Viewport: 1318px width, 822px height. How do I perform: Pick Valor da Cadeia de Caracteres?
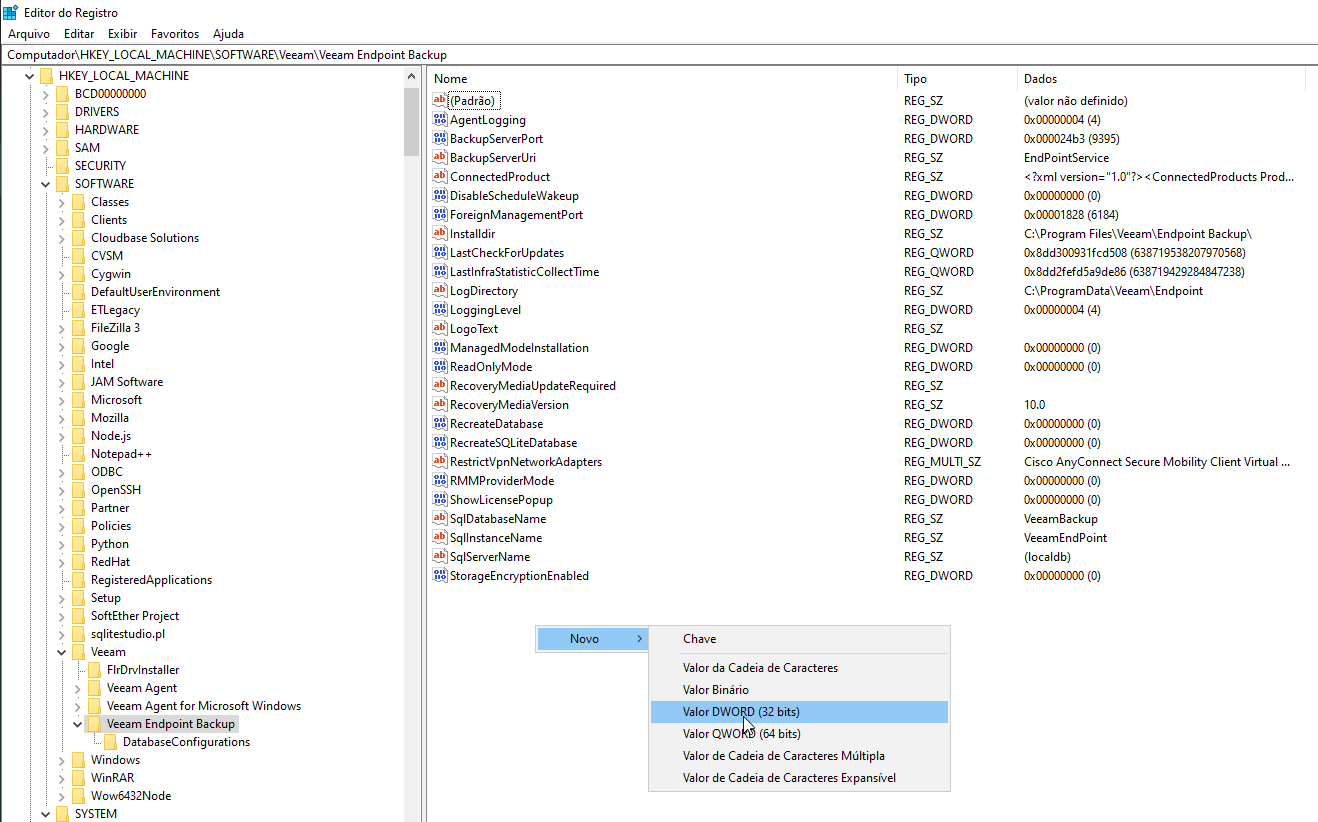point(799,668)
